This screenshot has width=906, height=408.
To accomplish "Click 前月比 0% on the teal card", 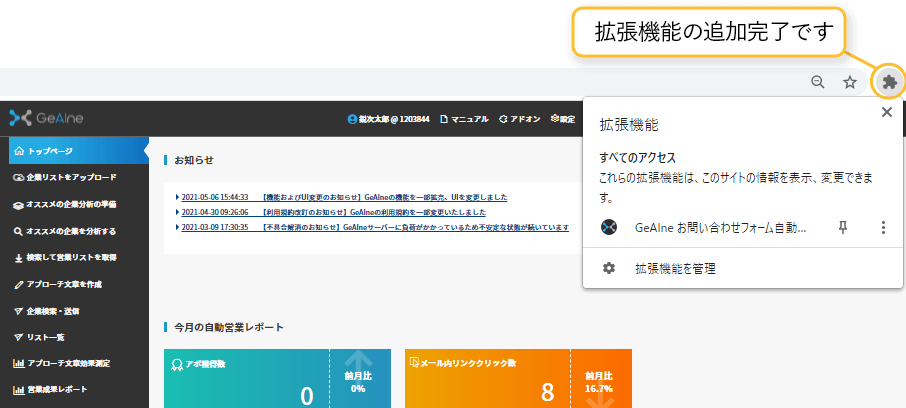I will pos(358,382).
